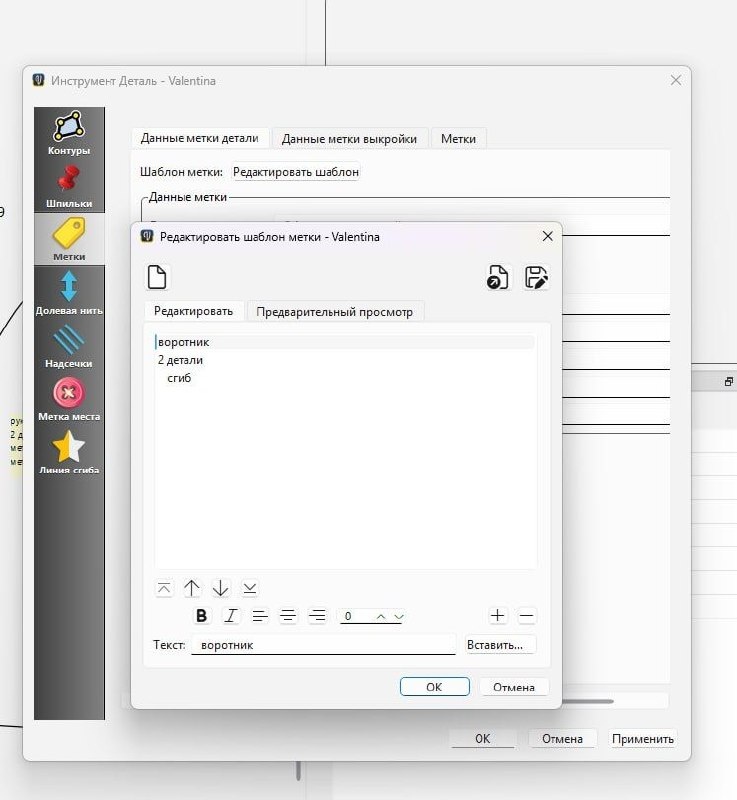Screen dimensions: 737x800
Task: Click OK in the Инструмент Деталь dialog
Action: pos(482,738)
